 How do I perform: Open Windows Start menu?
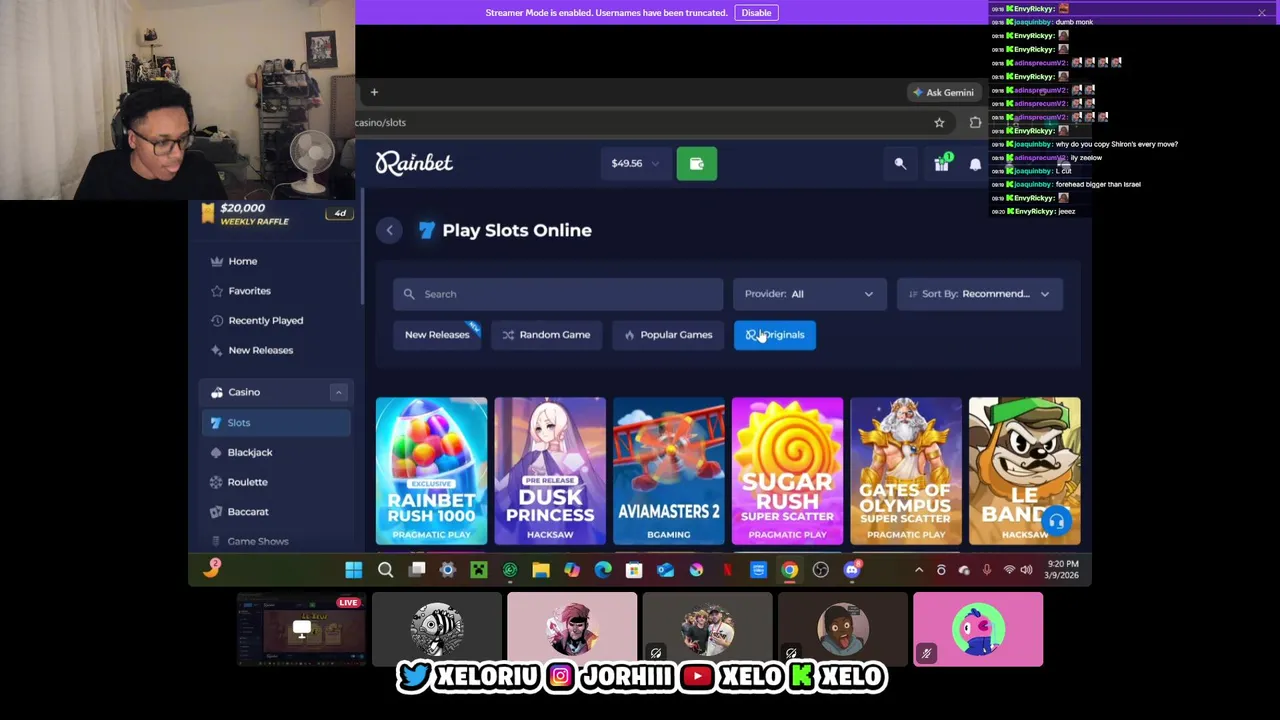tap(354, 570)
